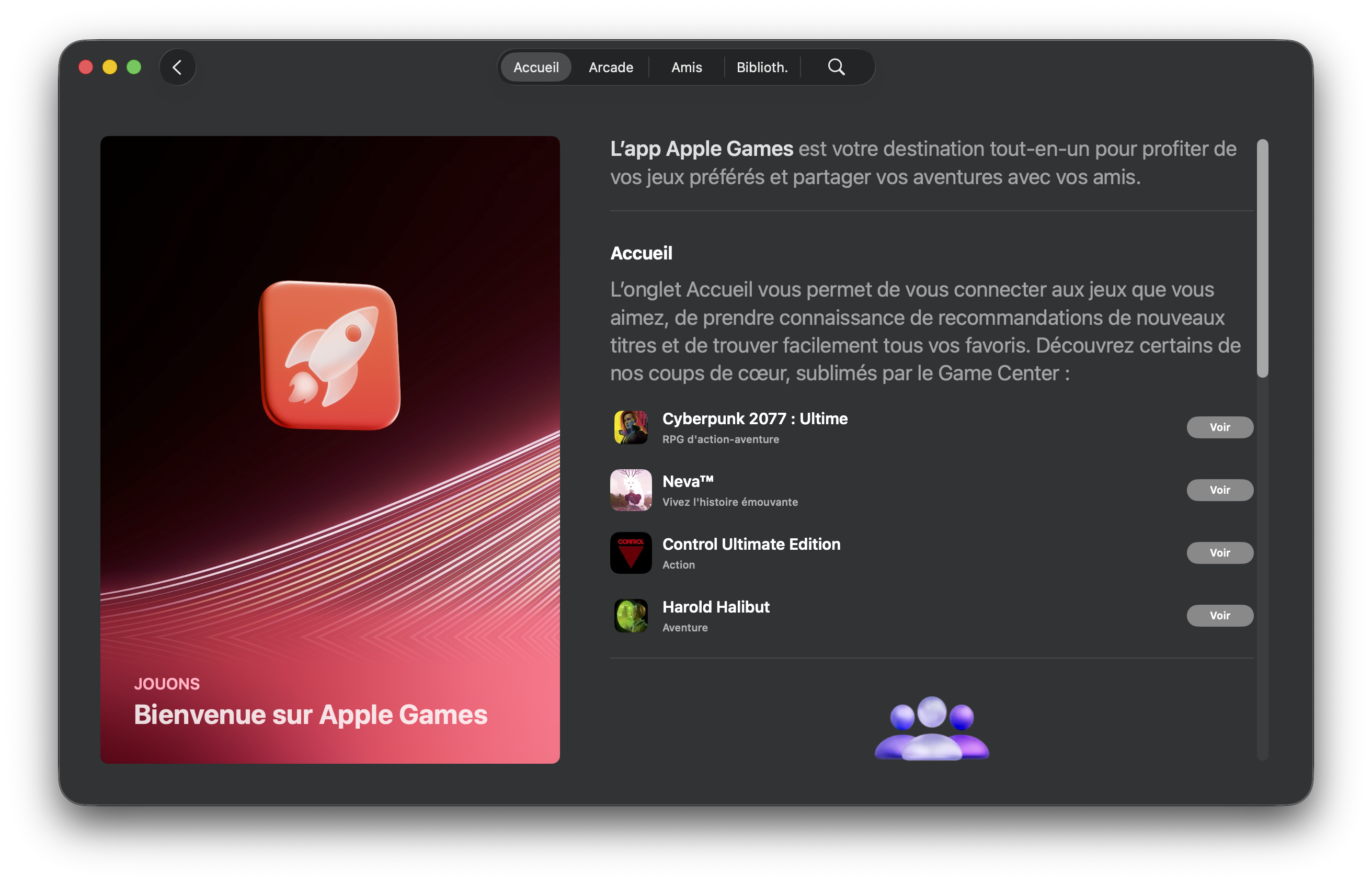Click the green fullscreen window button
This screenshot has width=1372, height=883.
coord(133,67)
